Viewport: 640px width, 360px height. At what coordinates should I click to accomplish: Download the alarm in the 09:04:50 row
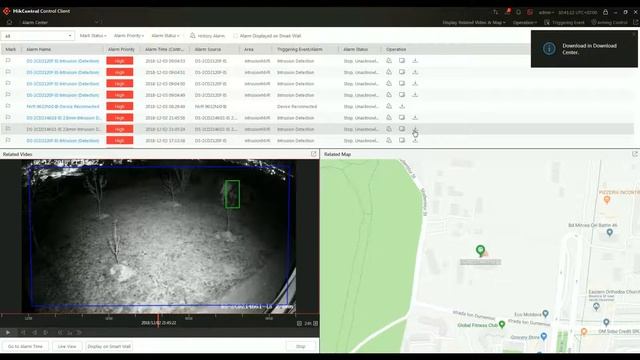pos(415,83)
